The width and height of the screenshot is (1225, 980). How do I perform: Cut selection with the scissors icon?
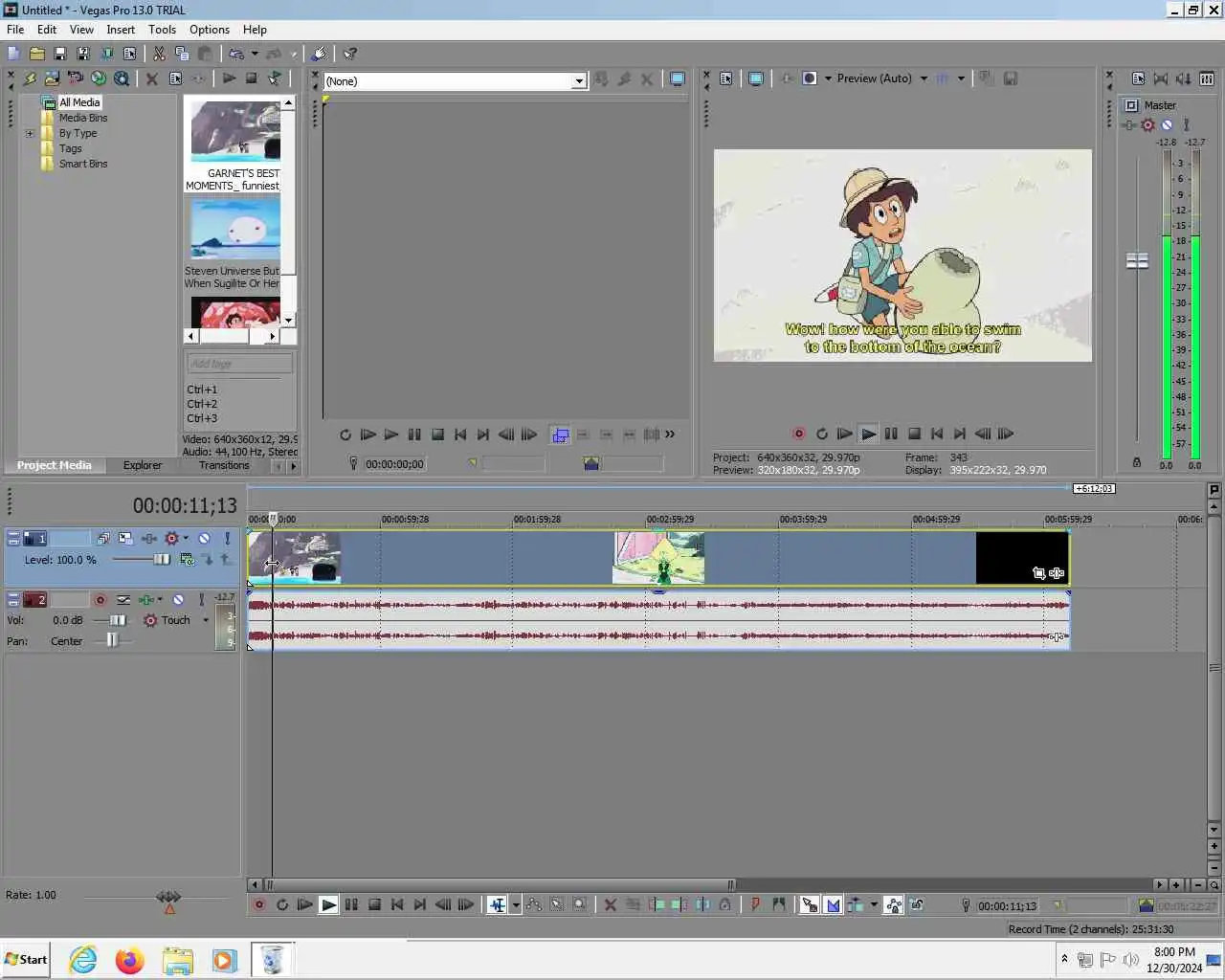[159, 54]
